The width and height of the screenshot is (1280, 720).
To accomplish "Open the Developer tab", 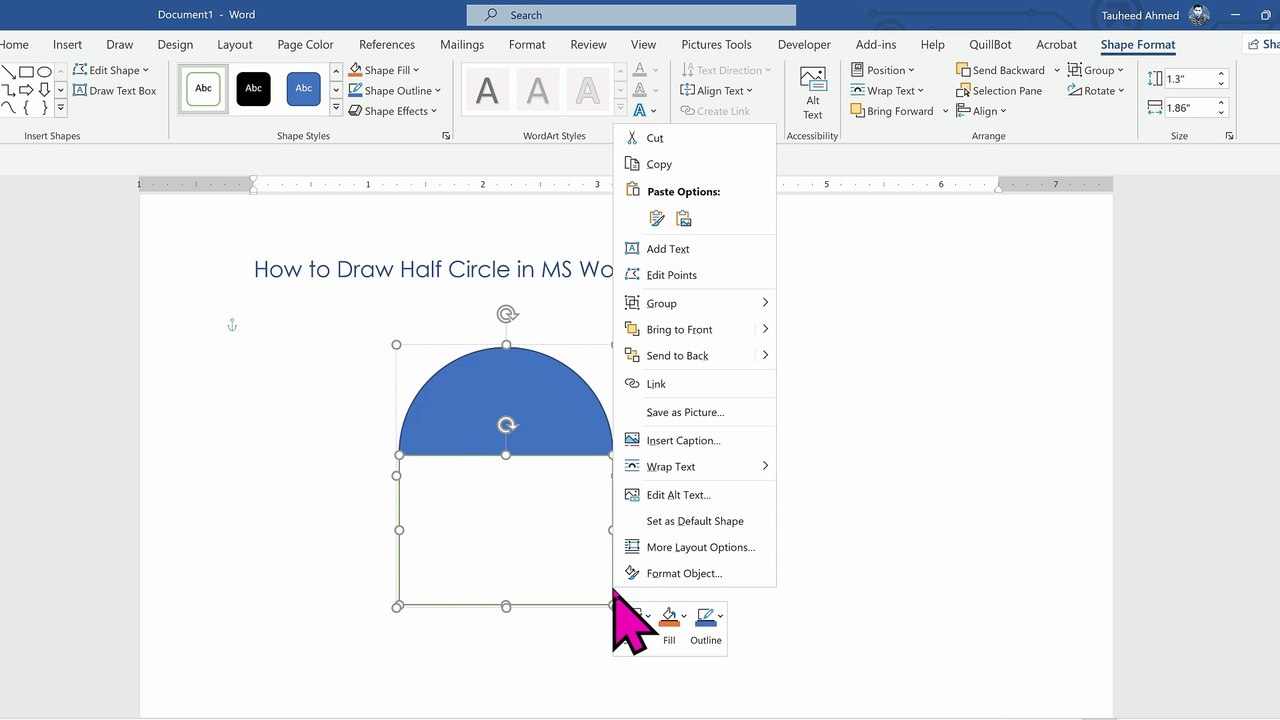I will point(804,44).
